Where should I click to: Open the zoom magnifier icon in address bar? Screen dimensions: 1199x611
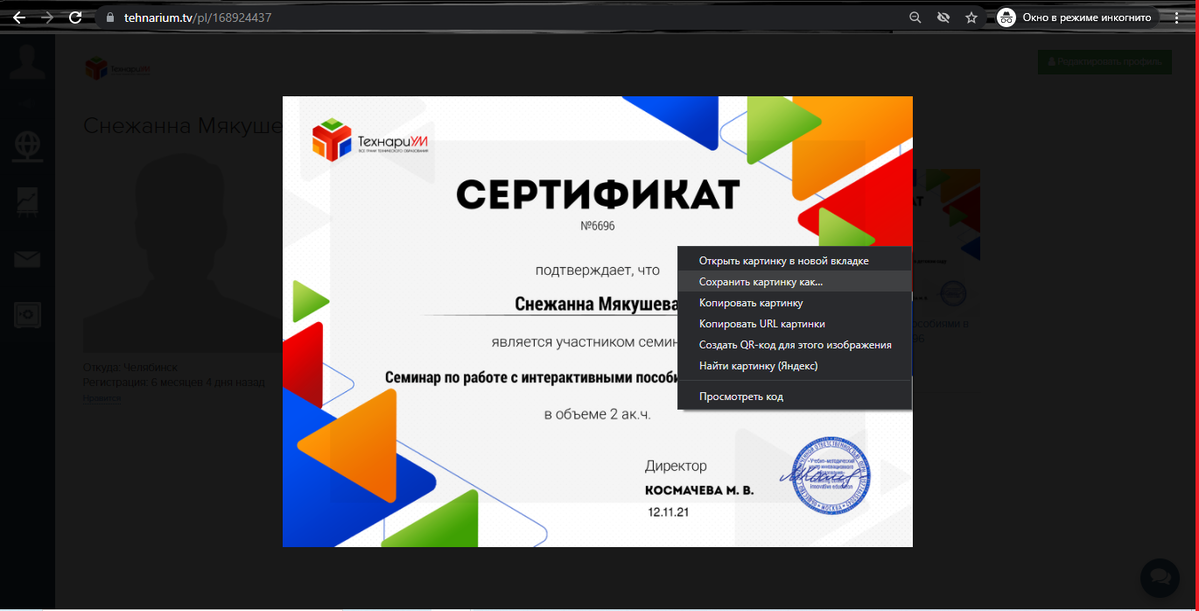915,17
